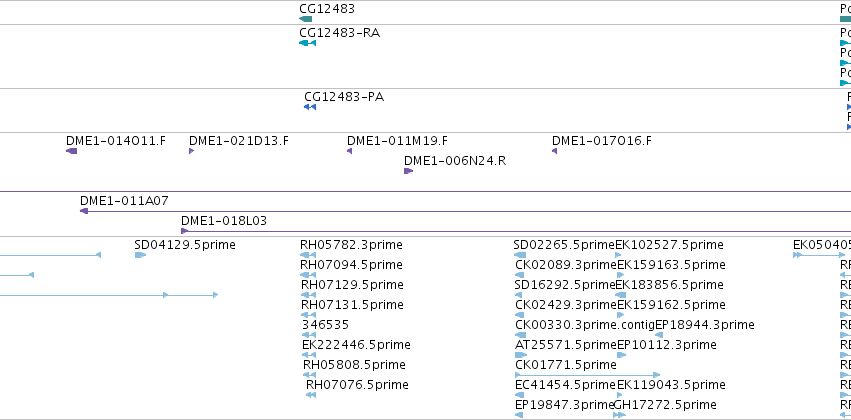
Task: Click the CG12483-RA transcript arrow
Action: tap(307, 43)
